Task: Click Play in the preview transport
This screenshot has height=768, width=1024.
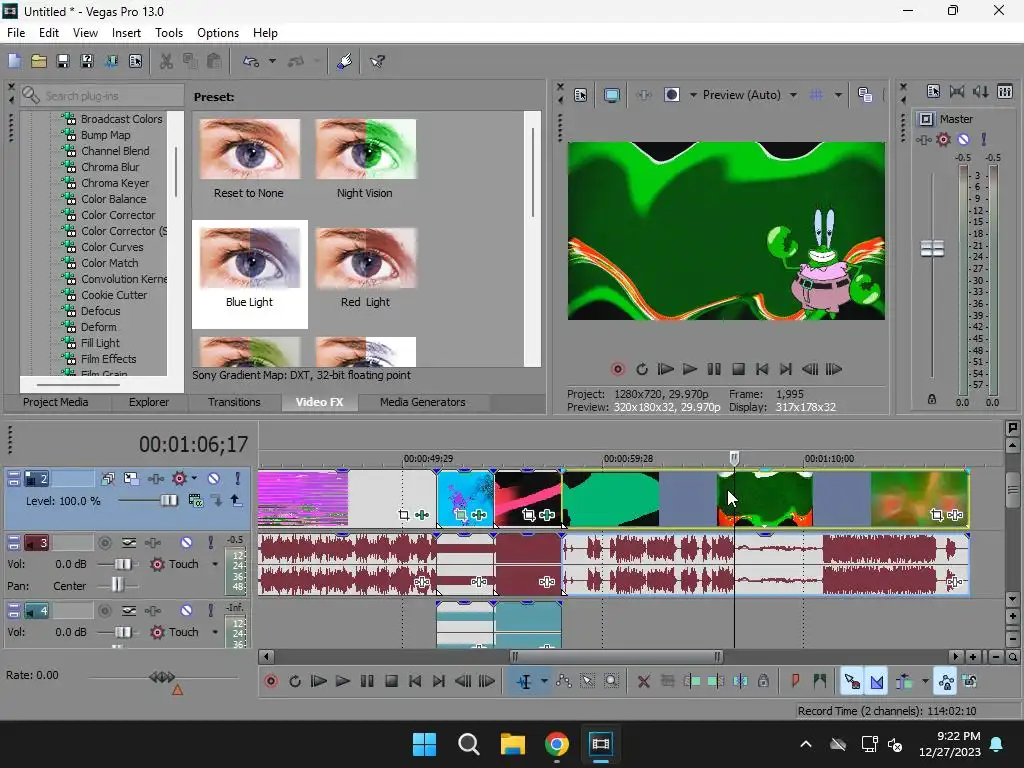Action: (690, 370)
